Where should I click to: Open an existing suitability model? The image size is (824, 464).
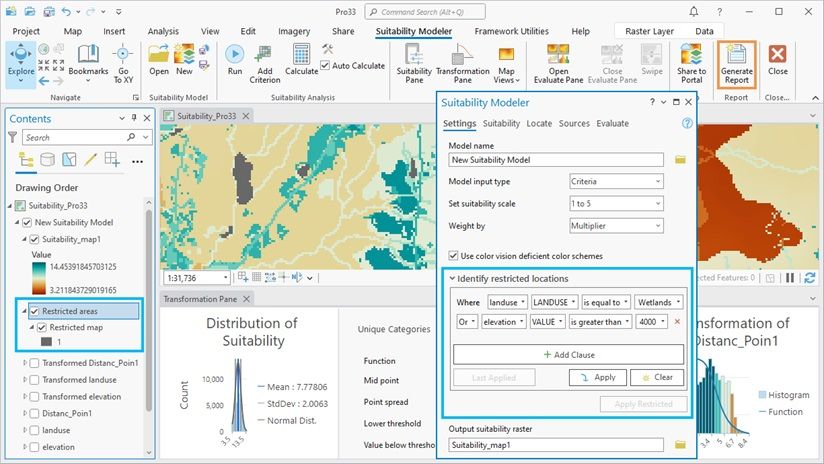point(158,60)
